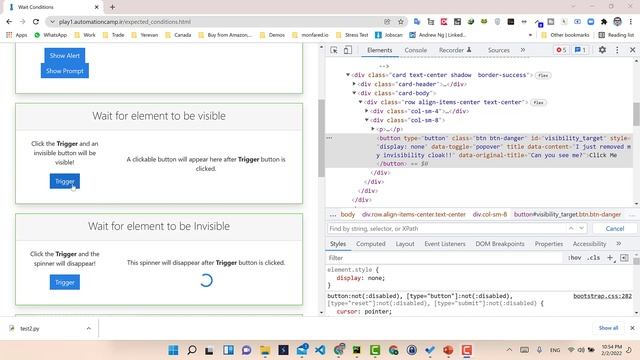Click the display: none style declaration

tap(360, 278)
